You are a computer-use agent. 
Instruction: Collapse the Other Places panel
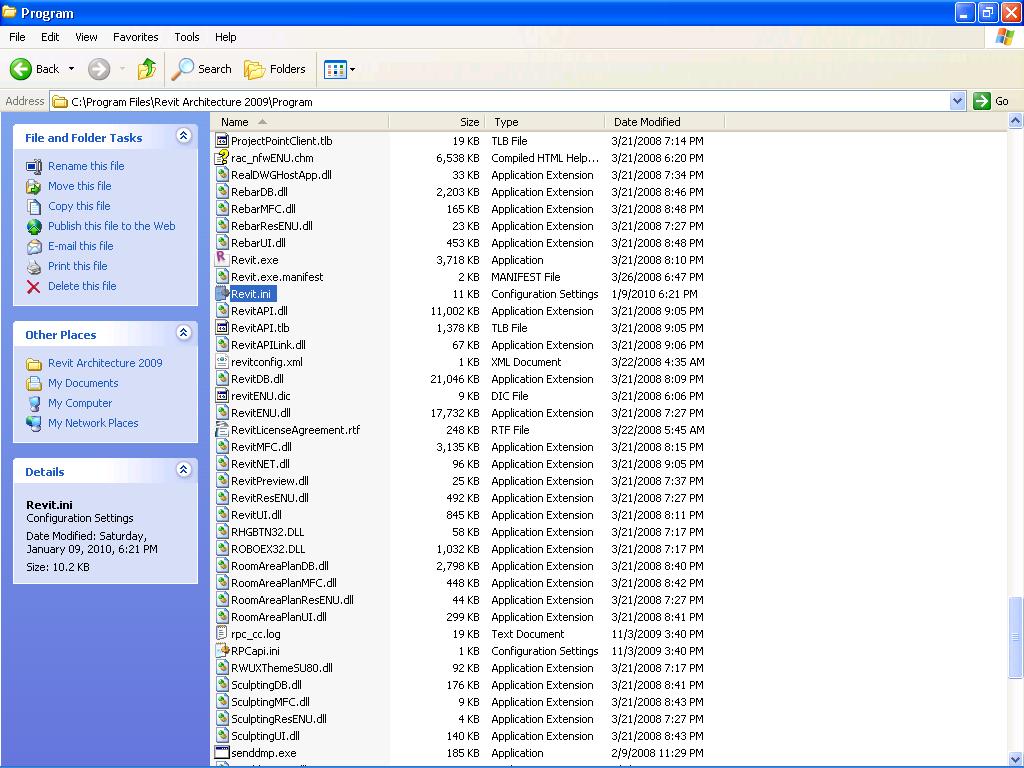[183, 333]
